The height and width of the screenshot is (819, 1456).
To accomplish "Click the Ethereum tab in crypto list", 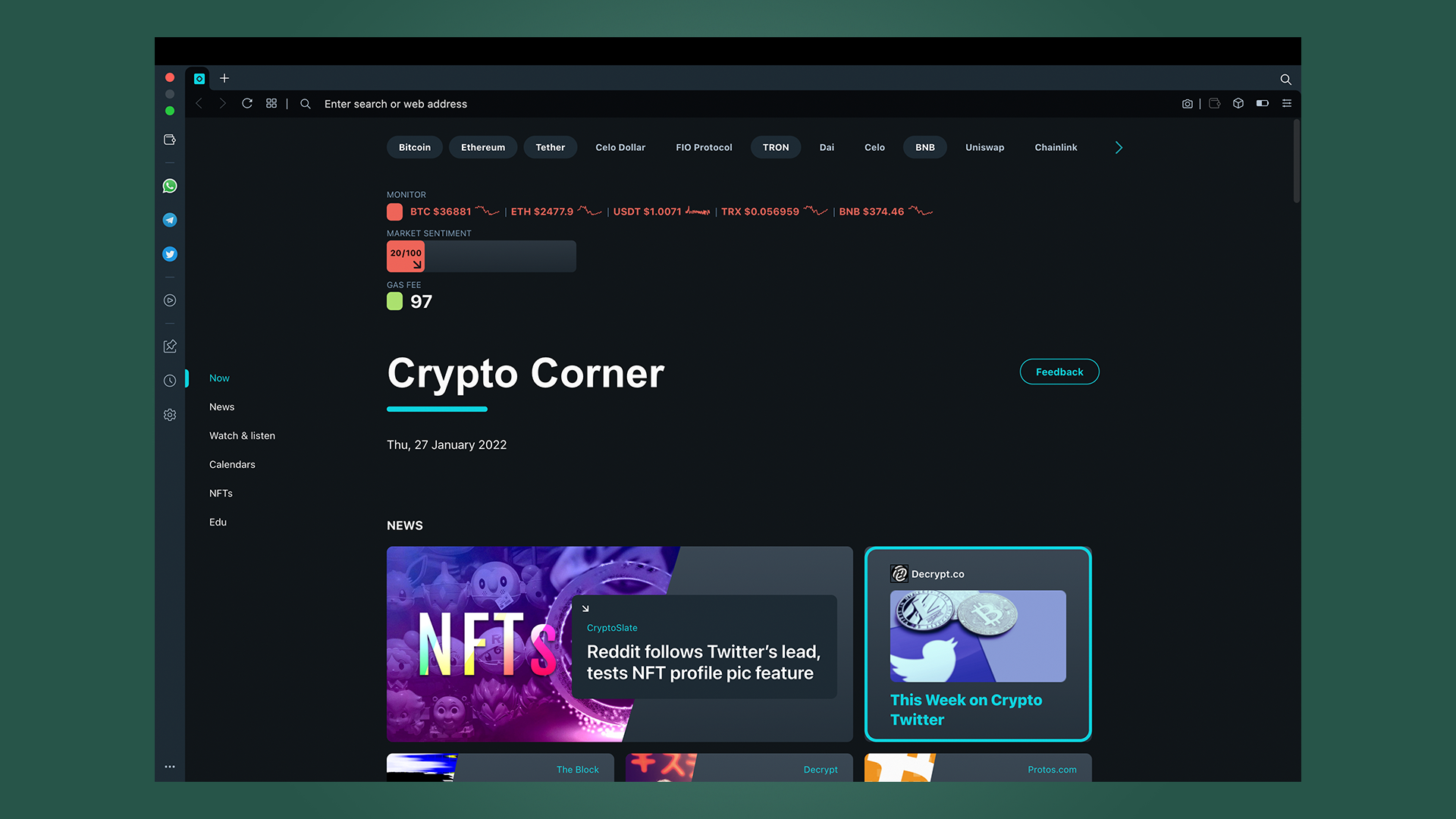I will 483,147.
